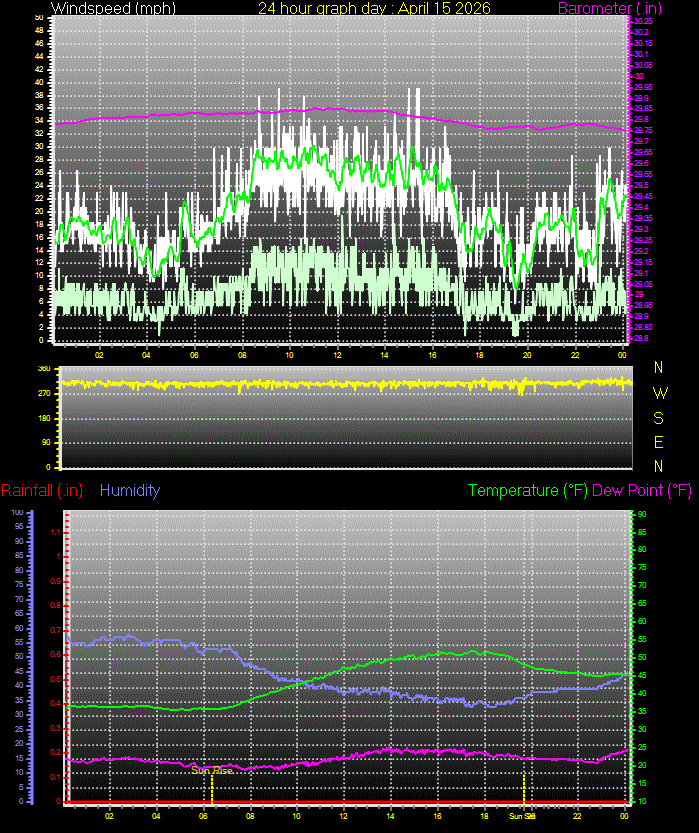
Task: Click the red rainfall baseline
Action: click(x=348, y=802)
